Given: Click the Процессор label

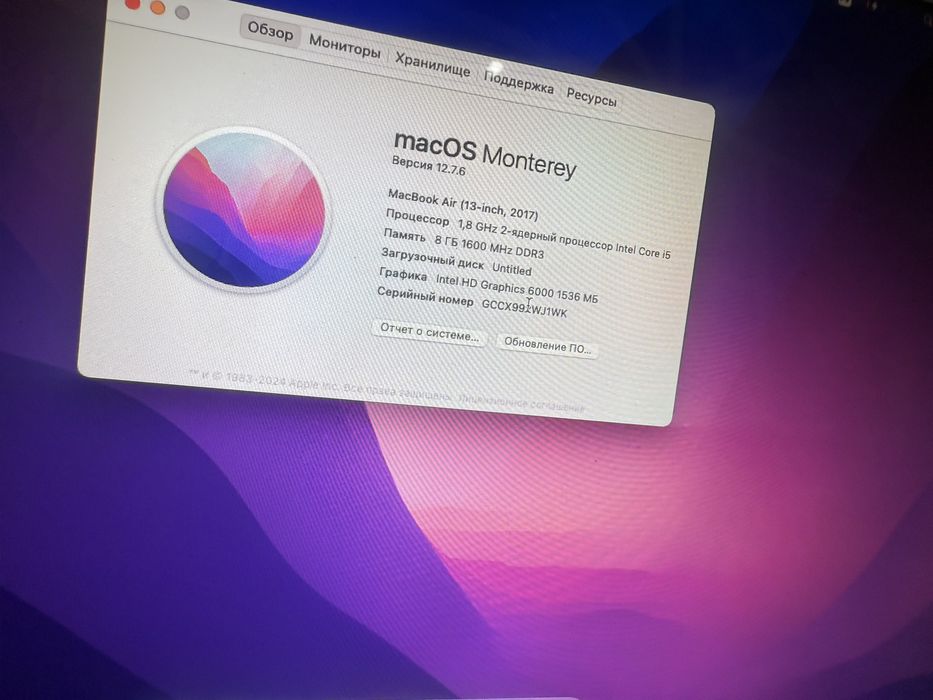Looking at the screenshot, I should coord(417,217).
